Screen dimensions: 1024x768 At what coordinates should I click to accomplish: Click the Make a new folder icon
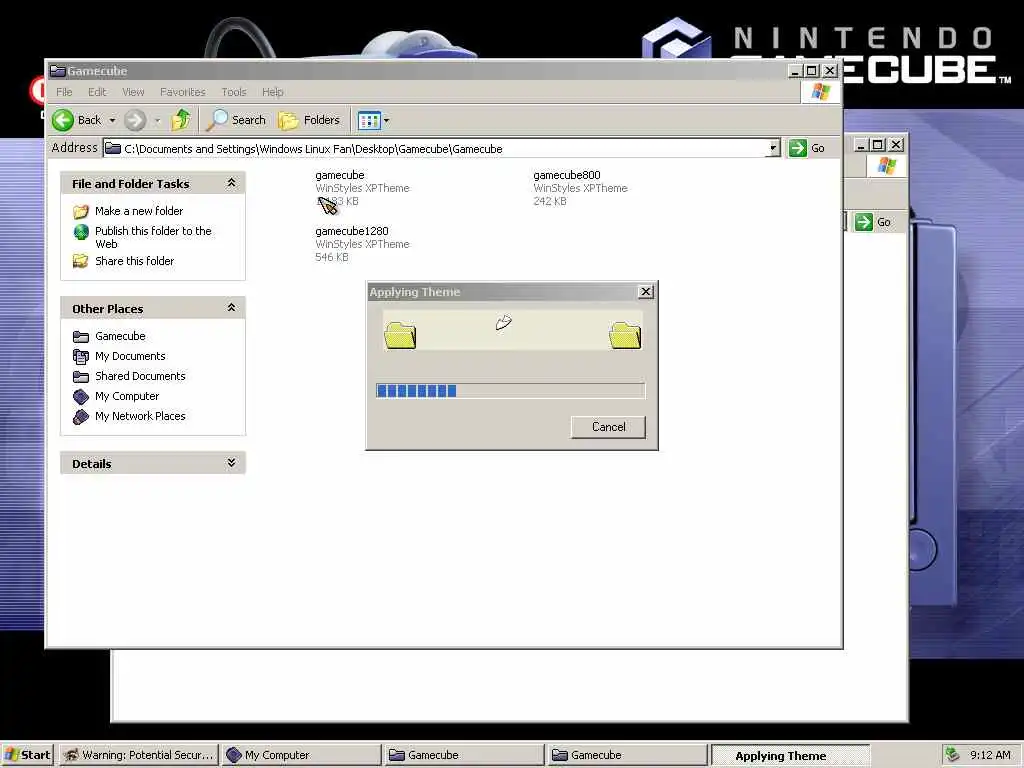click(x=81, y=211)
